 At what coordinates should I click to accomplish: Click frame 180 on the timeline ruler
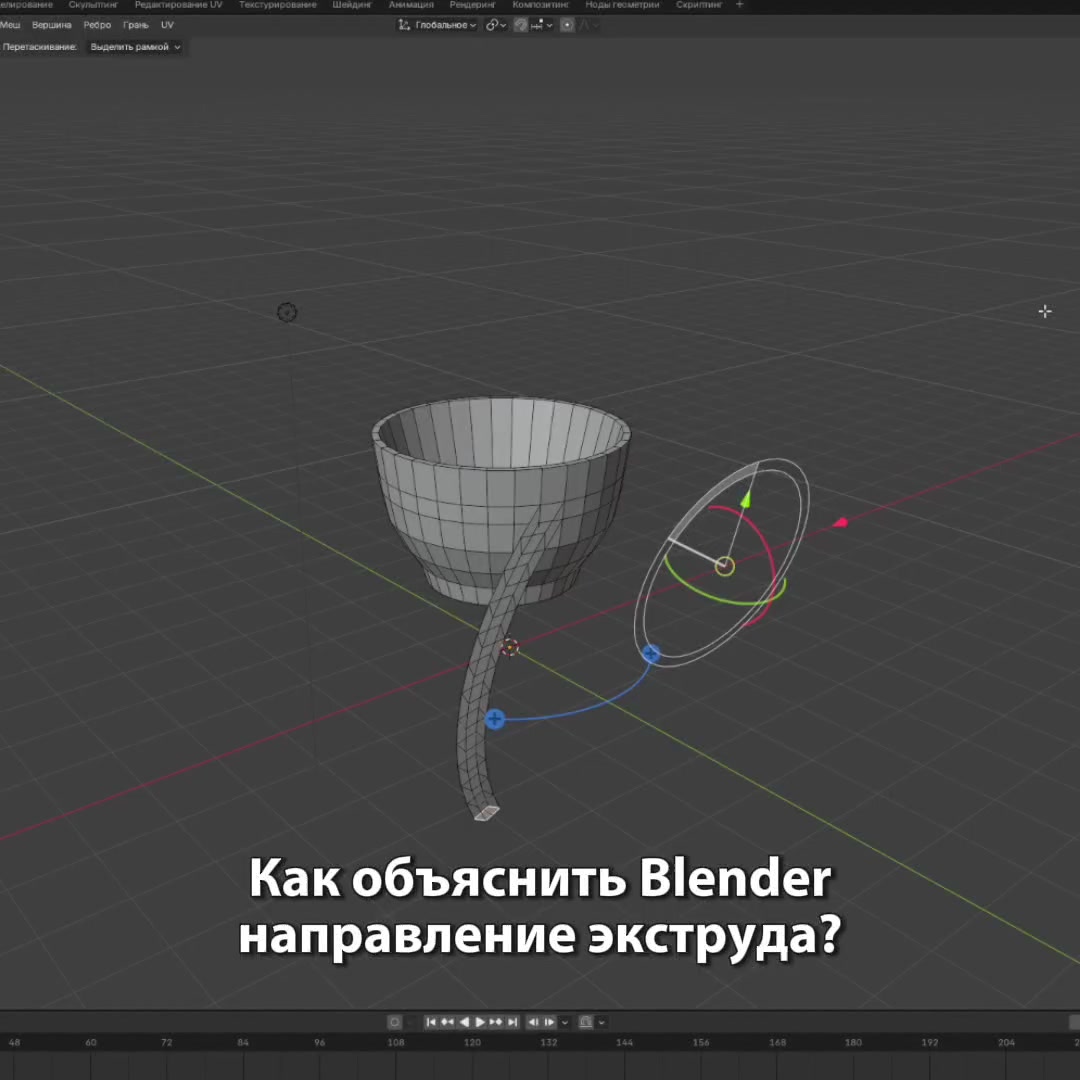pyautogui.click(x=853, y=1043)
